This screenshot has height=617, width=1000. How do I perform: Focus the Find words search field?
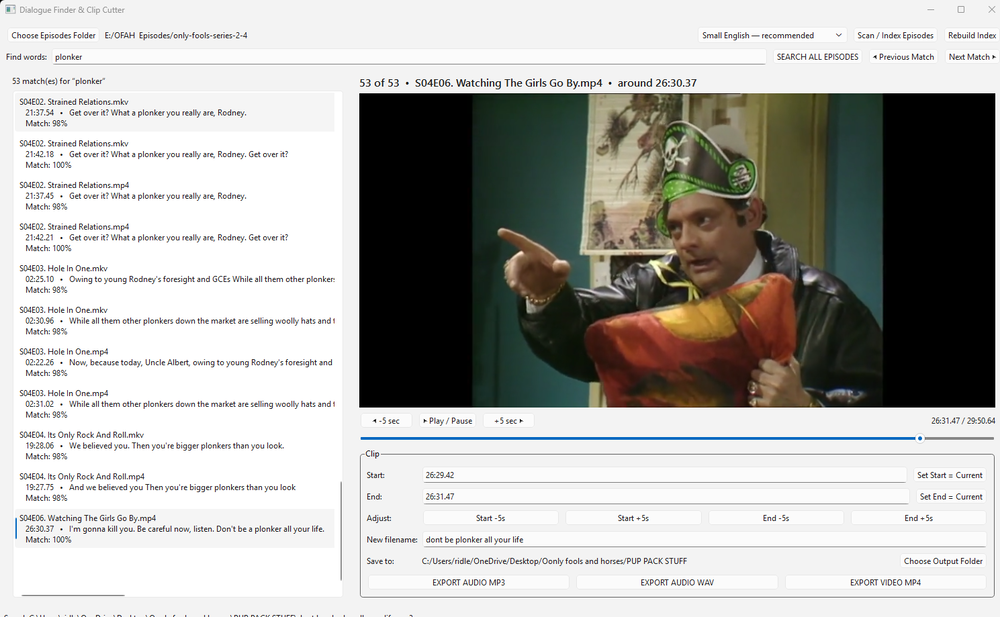coord(409,57)
